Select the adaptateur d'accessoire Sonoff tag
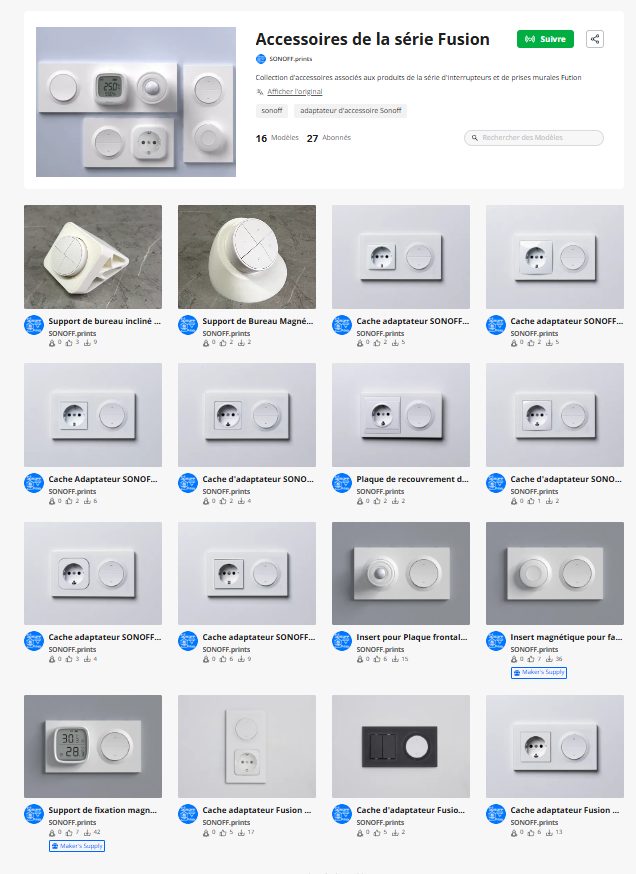 pyautogui.click(x=351, y=111)
